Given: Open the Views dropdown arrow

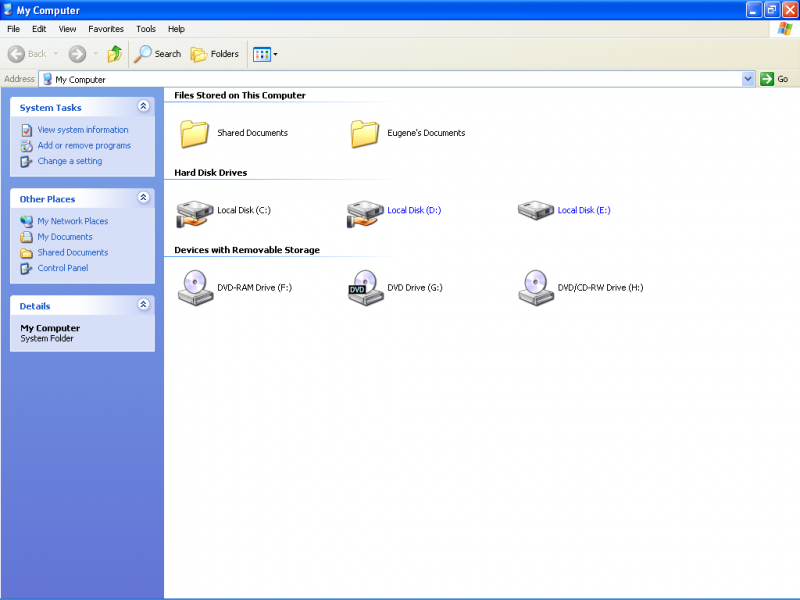Looking at the screenshot, I should pos(276,54).
